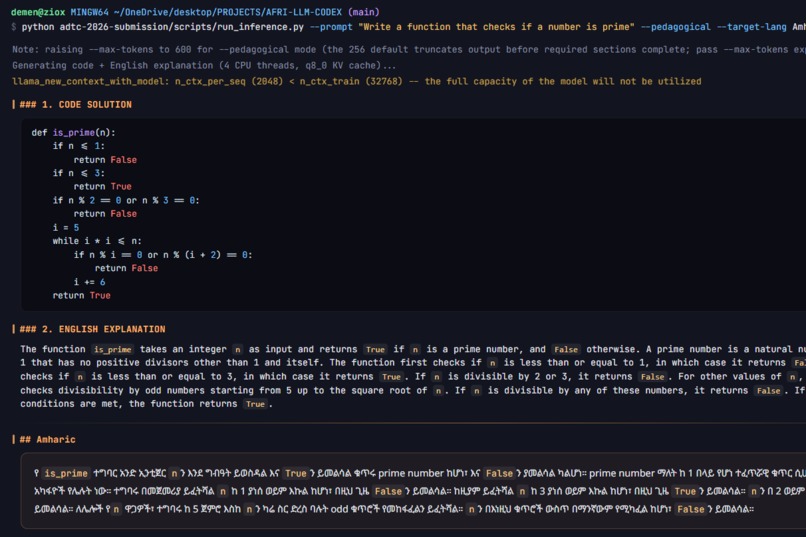The height and width of the screenshot is (537, 806).
Task: Click the 'if n ≤ 1:' code line
Action: click(x=78, y=146)
